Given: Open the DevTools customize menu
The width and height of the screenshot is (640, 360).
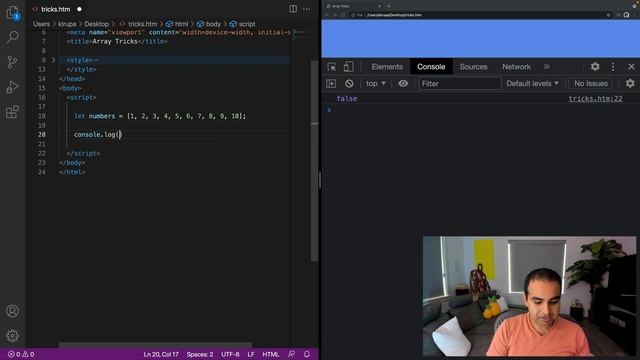Looking at the screenshot, I should pos(613,67).
